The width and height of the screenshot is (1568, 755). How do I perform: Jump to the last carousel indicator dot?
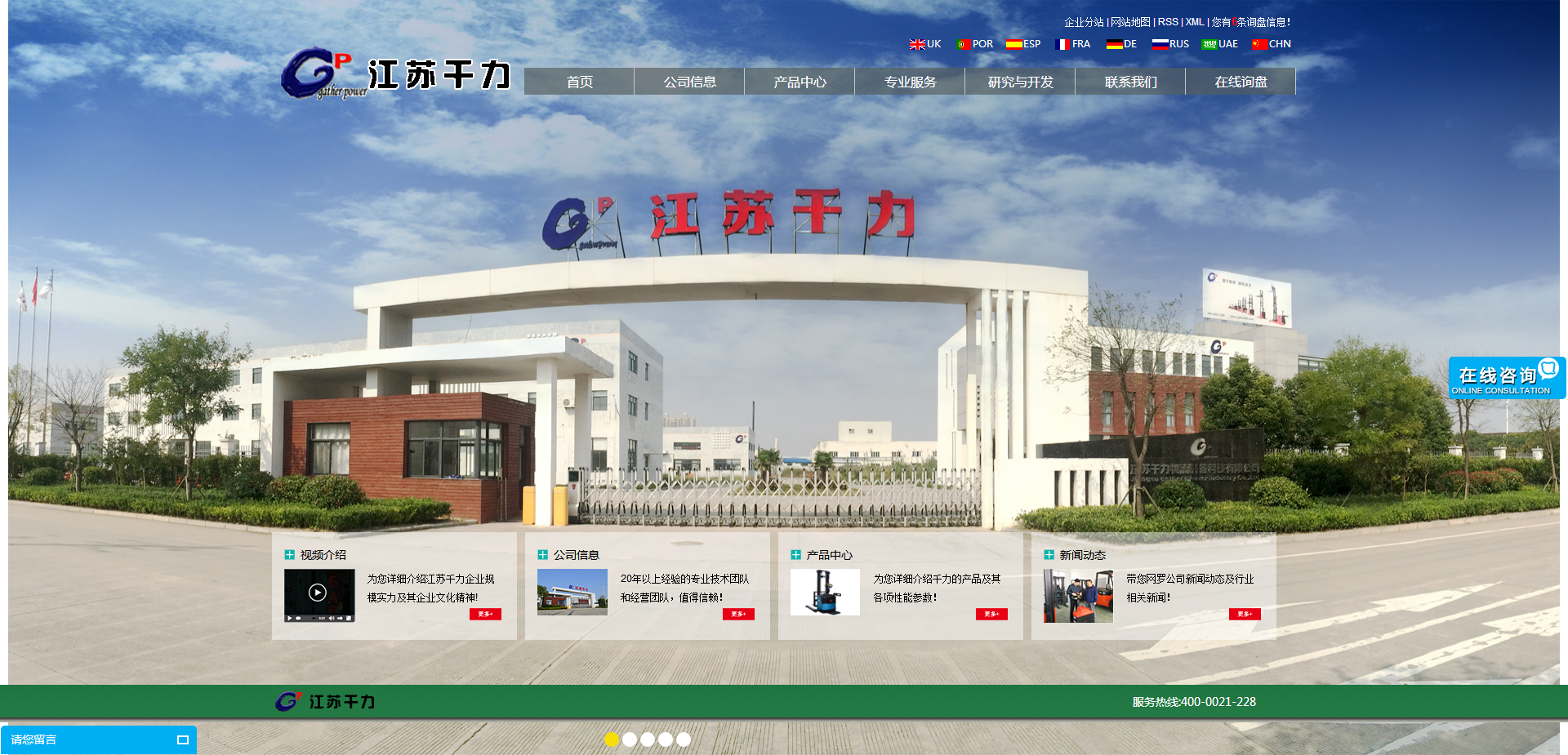[x=684, y=739]
